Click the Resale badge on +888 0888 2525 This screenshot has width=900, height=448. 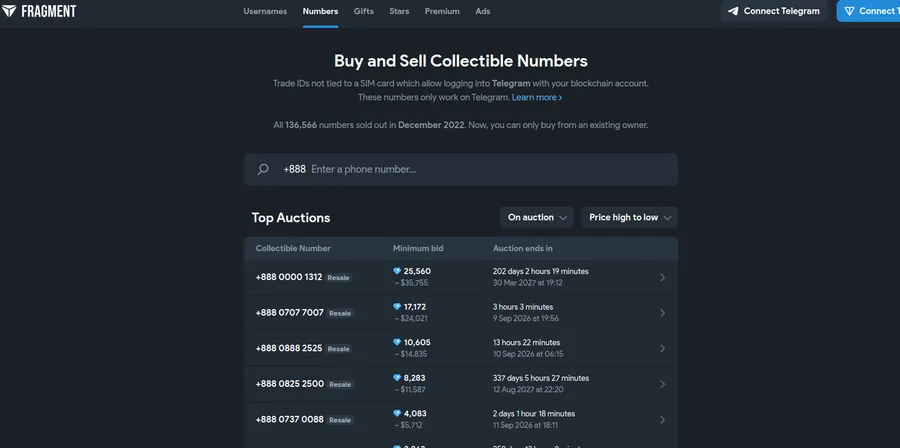339,349
